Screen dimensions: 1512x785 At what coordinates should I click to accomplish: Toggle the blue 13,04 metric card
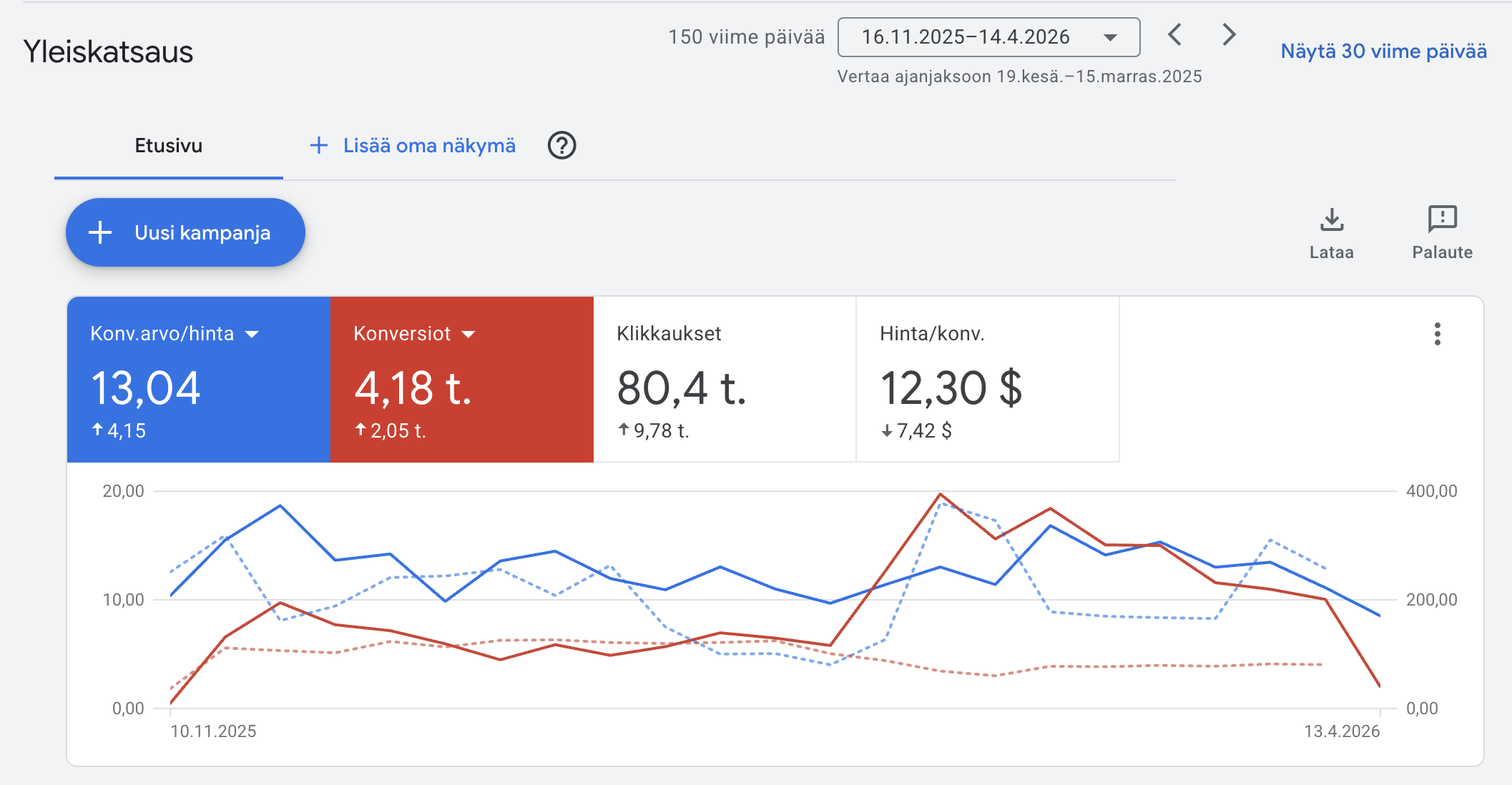tap(198, 380)
